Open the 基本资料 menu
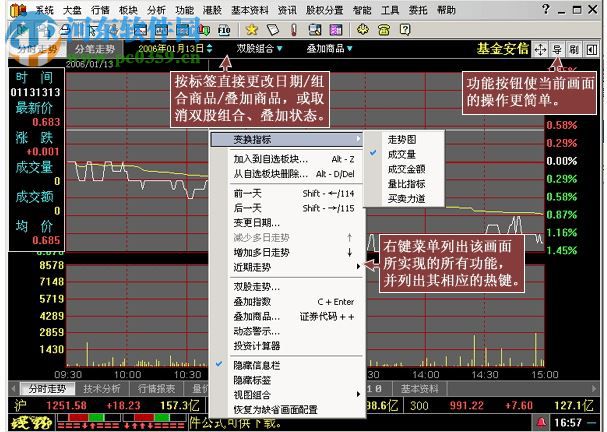Image resolution: width=607 pixels, height=432 pixels. [250, 10]
